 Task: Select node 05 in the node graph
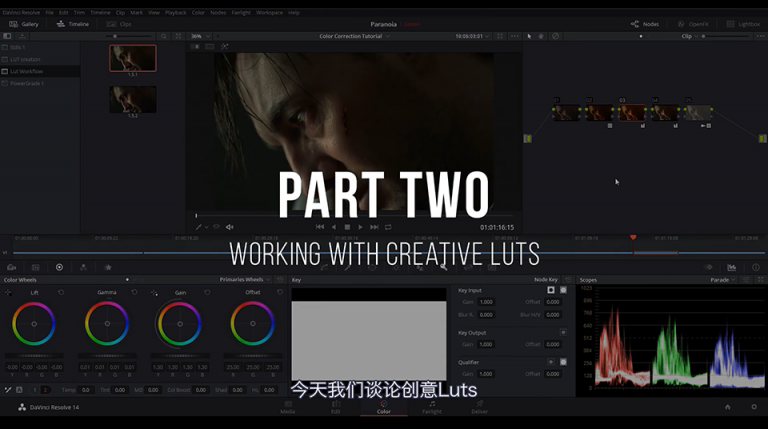[698, 113]
